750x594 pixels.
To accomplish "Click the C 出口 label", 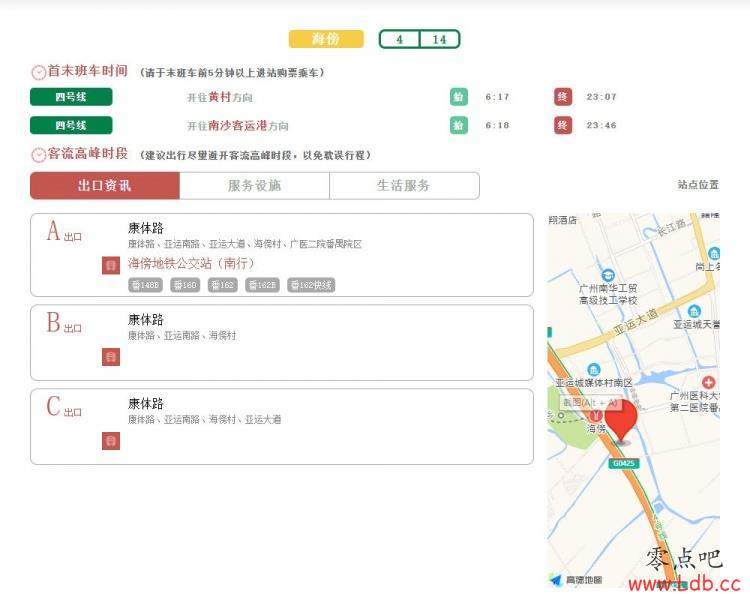I will (64, 407).
